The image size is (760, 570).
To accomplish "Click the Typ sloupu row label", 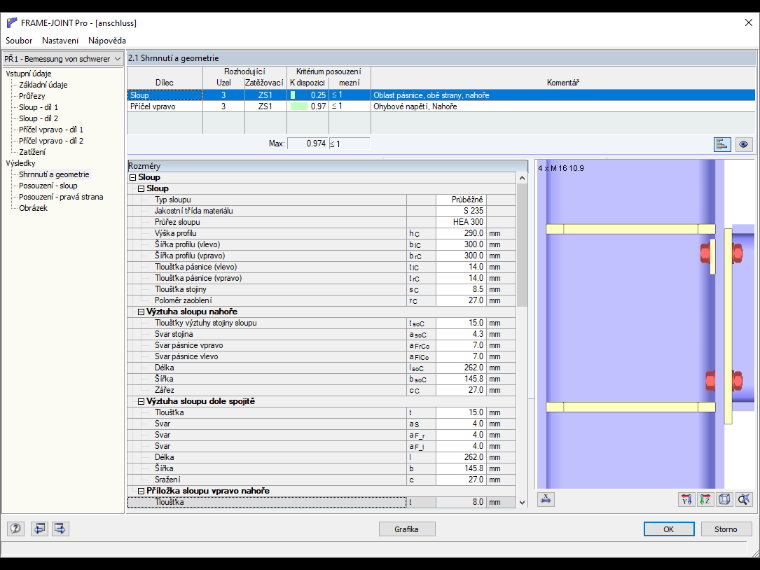I will [x=173, y=200].
